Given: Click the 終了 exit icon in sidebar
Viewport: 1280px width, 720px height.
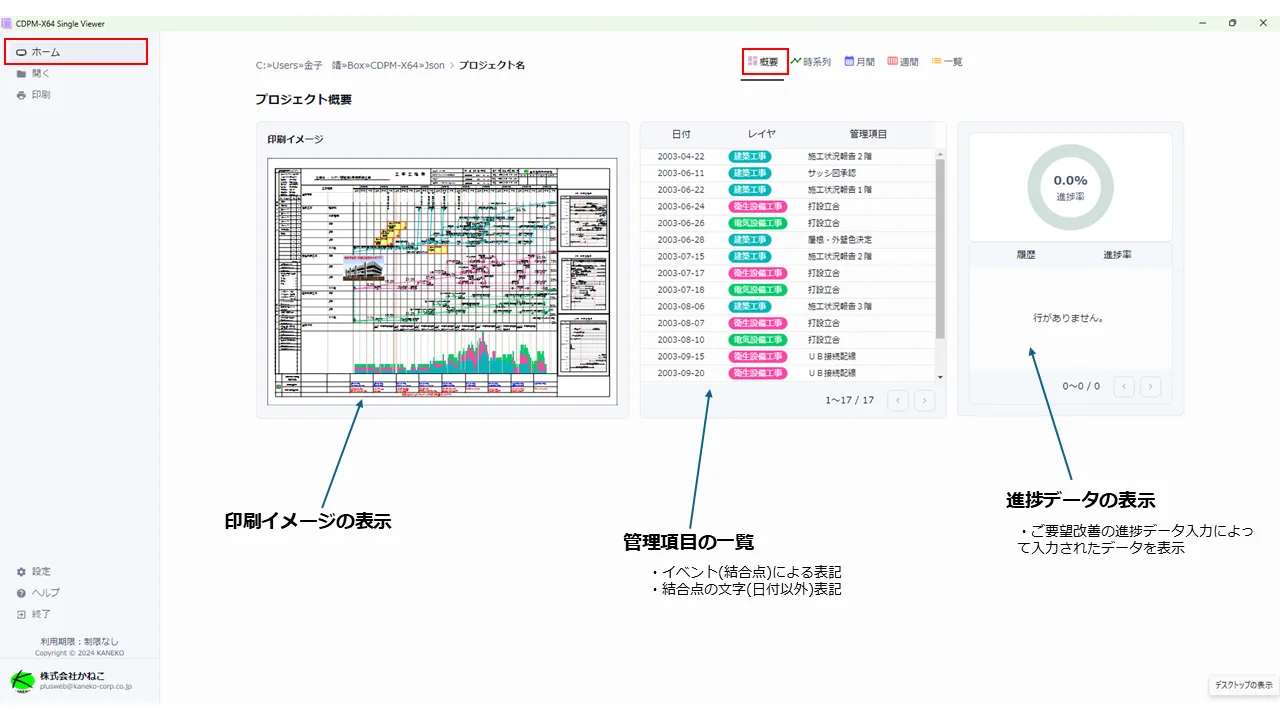Looking at the screenshot, I should 21,614.
